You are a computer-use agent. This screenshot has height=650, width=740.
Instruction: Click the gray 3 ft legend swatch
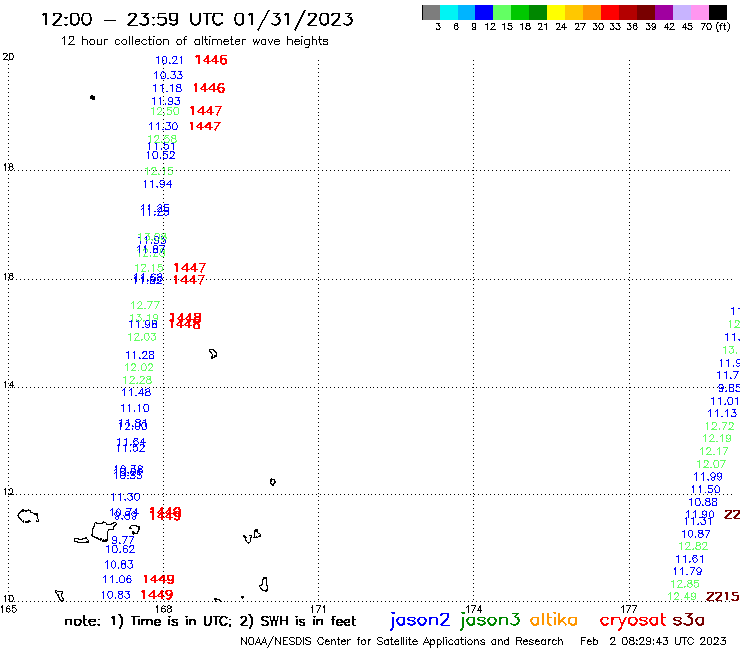pyautogui.click(x=431, y=12)
